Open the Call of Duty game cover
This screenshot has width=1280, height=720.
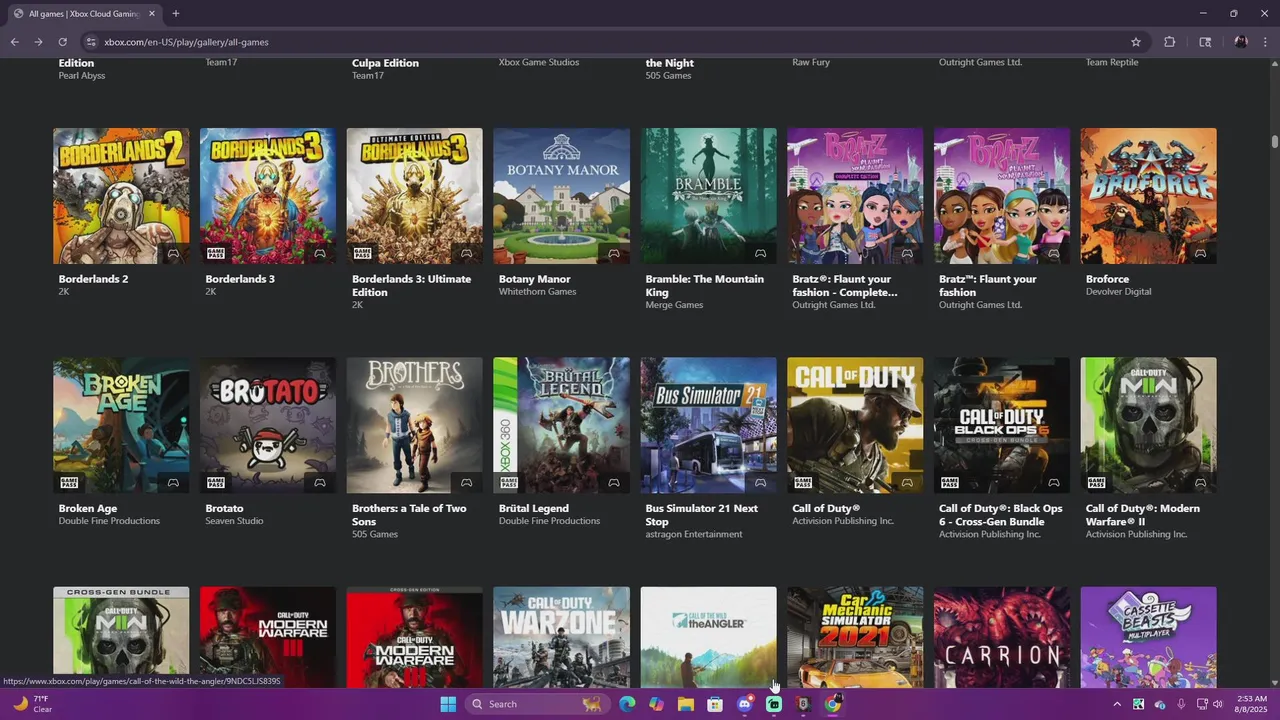(855, 425)
